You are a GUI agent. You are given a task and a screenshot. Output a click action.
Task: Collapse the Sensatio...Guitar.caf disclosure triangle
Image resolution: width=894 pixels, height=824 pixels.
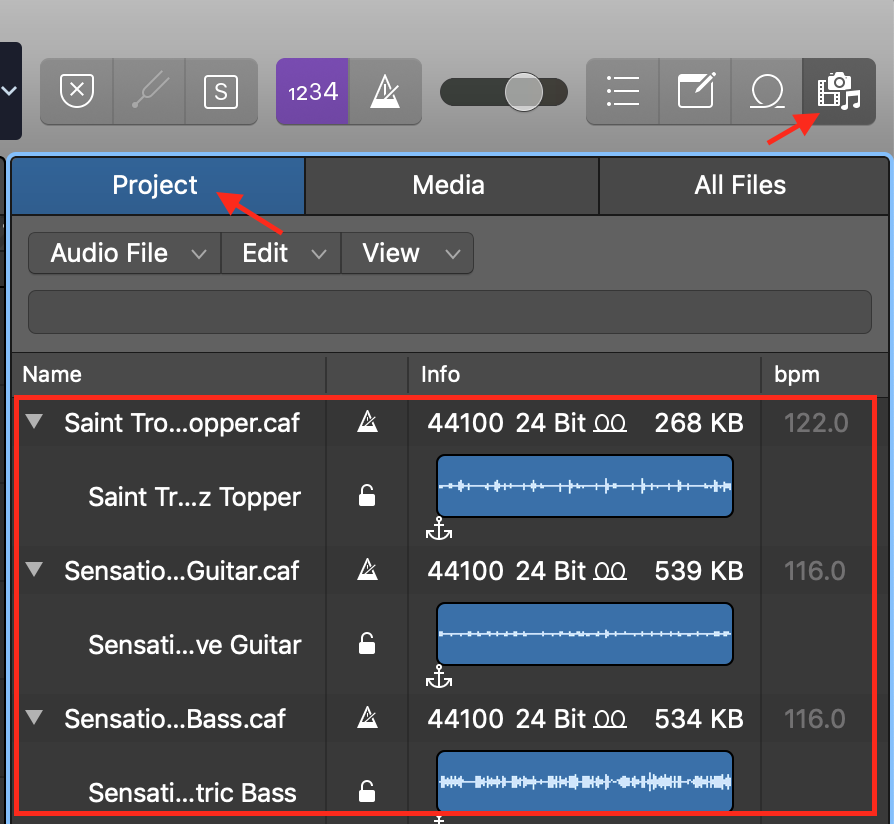pyautogui.click(x=35, y=569)
